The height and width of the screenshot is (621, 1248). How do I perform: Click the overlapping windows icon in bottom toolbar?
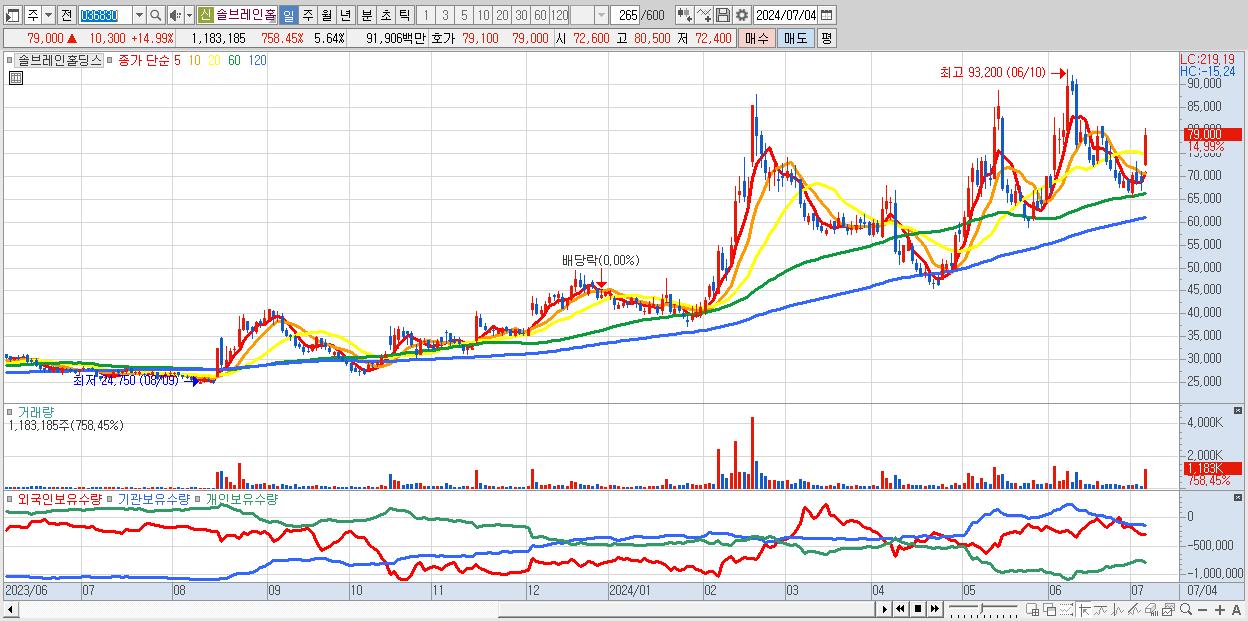1049,609
